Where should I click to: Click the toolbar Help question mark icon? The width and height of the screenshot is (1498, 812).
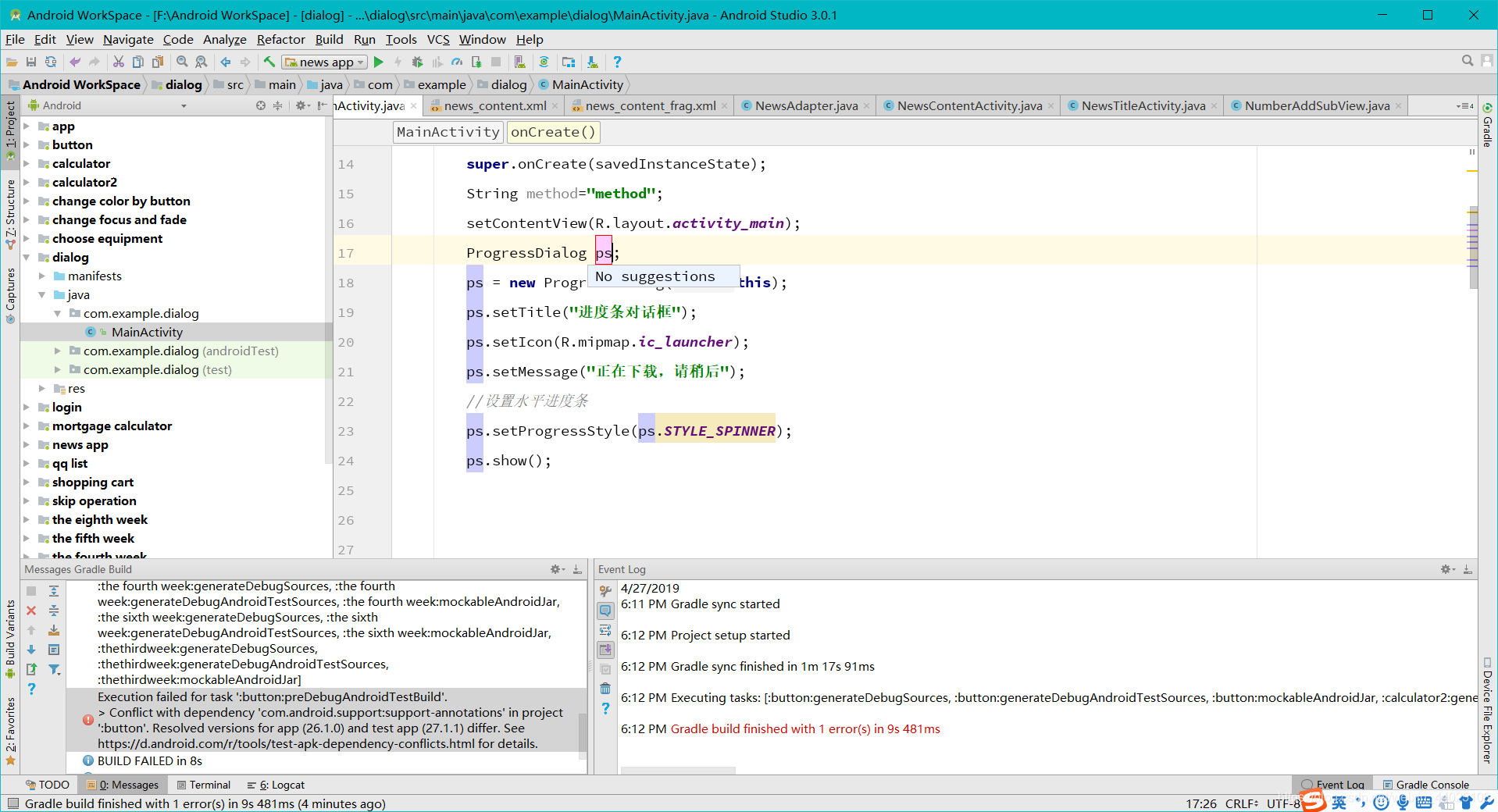[x=617, y=62]
